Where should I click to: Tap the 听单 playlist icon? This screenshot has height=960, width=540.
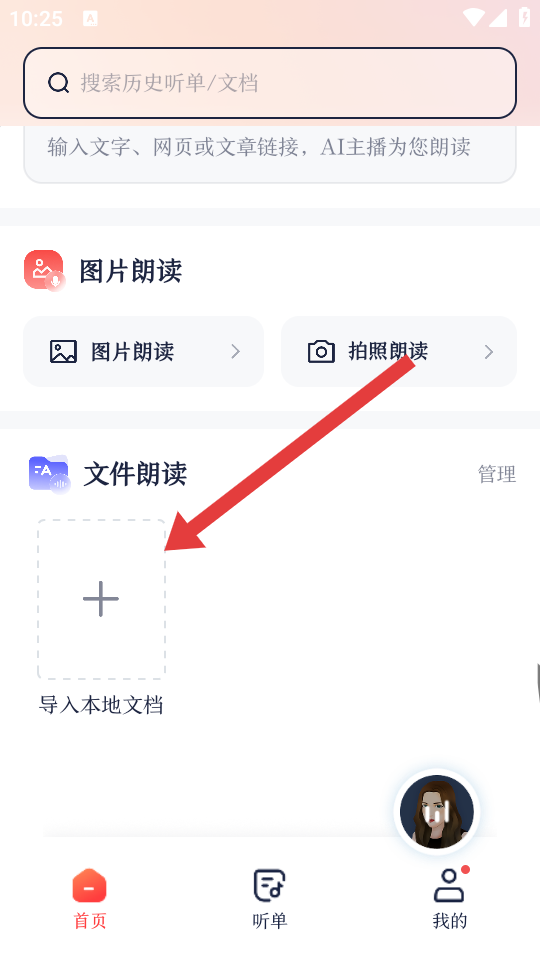(269, 885)
